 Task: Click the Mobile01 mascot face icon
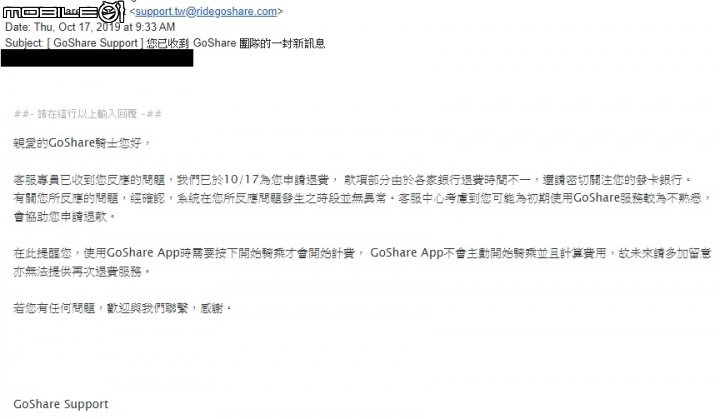(x=110, y=12)
